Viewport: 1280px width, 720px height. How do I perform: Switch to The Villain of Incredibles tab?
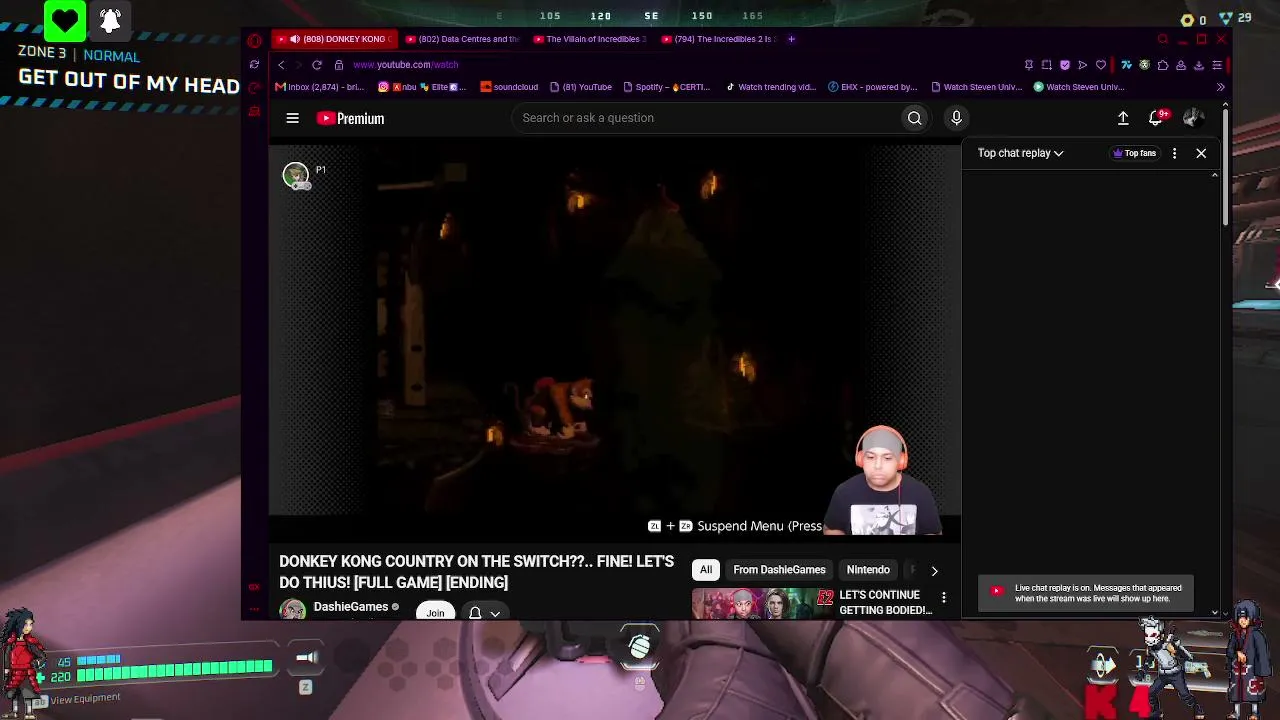pyautogui.click(x=591, y=39)
